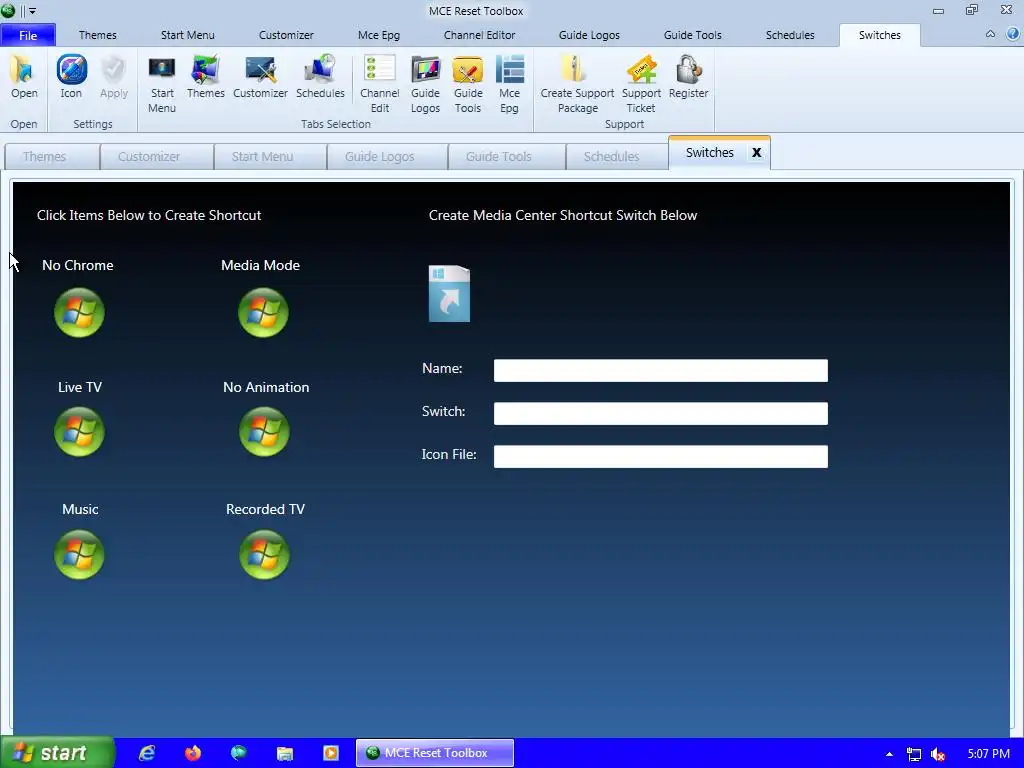Select the Live TV shortcut orb
1024x768 pixels.
[79, 432]
